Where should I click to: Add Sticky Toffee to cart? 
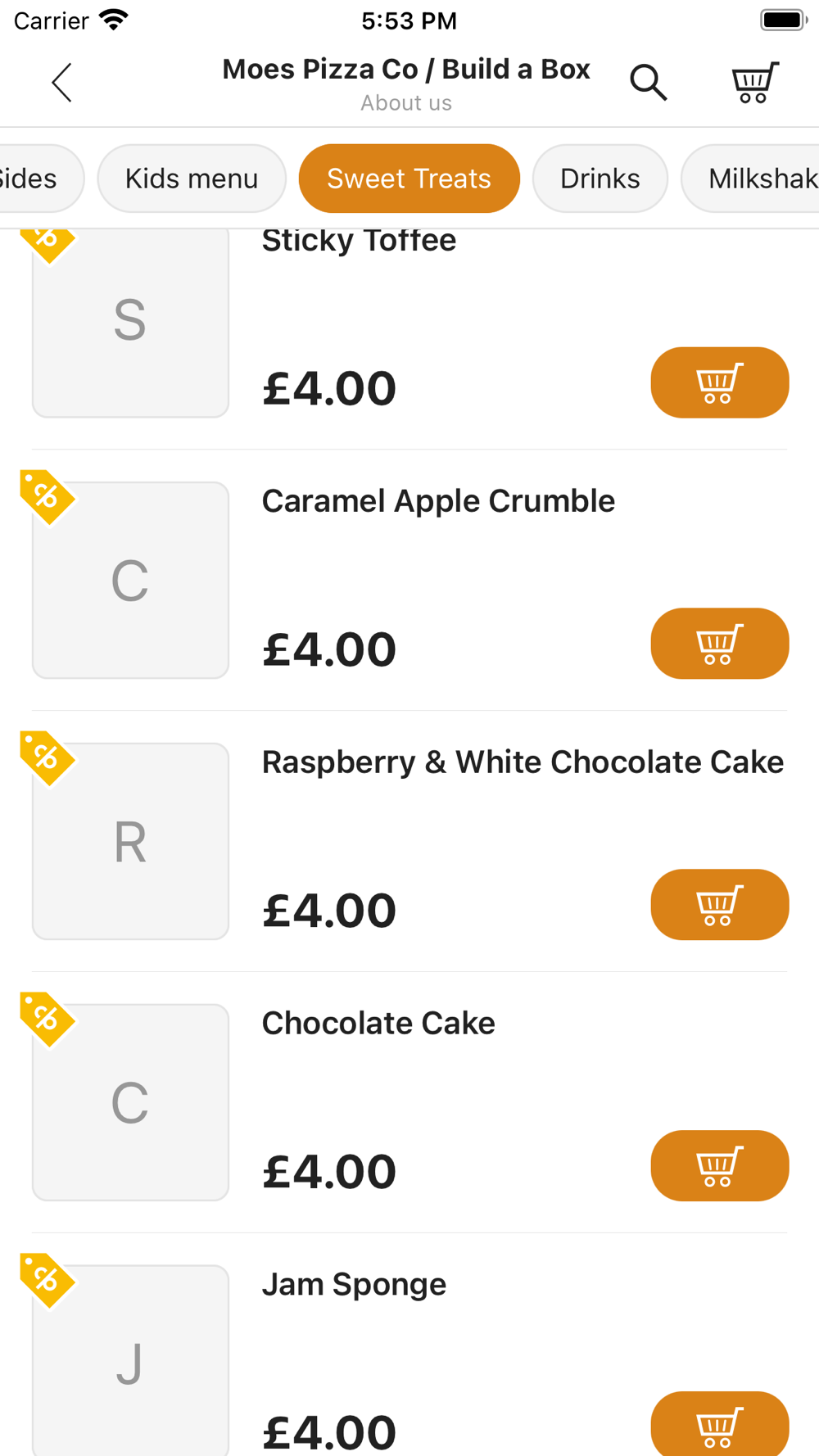[x=720, y=382]
